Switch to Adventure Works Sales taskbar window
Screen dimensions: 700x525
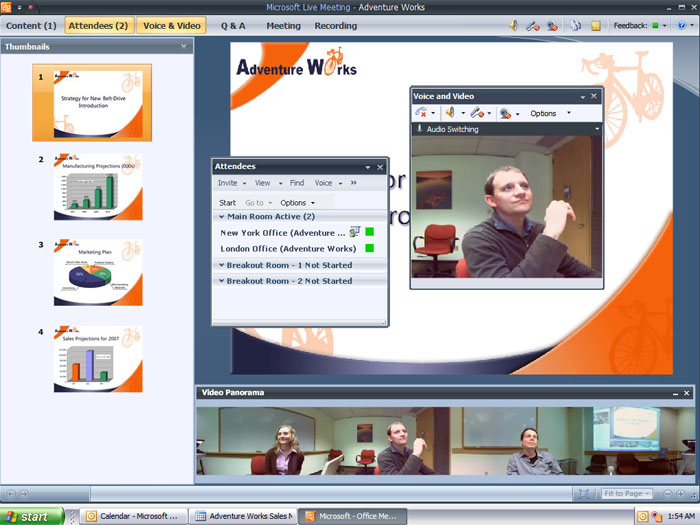tap(243, 517)
